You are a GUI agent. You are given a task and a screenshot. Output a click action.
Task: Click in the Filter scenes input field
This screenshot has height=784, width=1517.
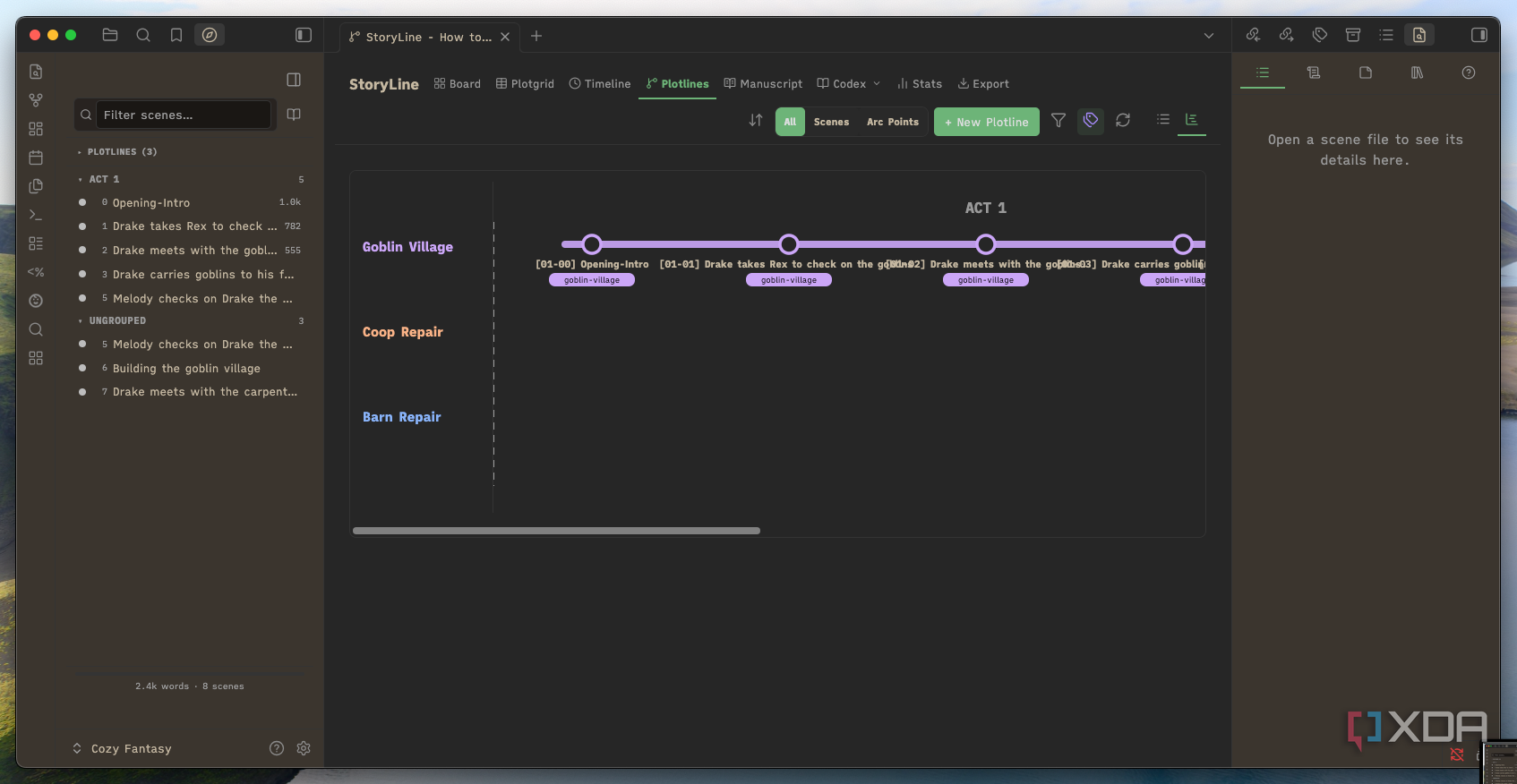pyautogui.click(x=183, y=115)
